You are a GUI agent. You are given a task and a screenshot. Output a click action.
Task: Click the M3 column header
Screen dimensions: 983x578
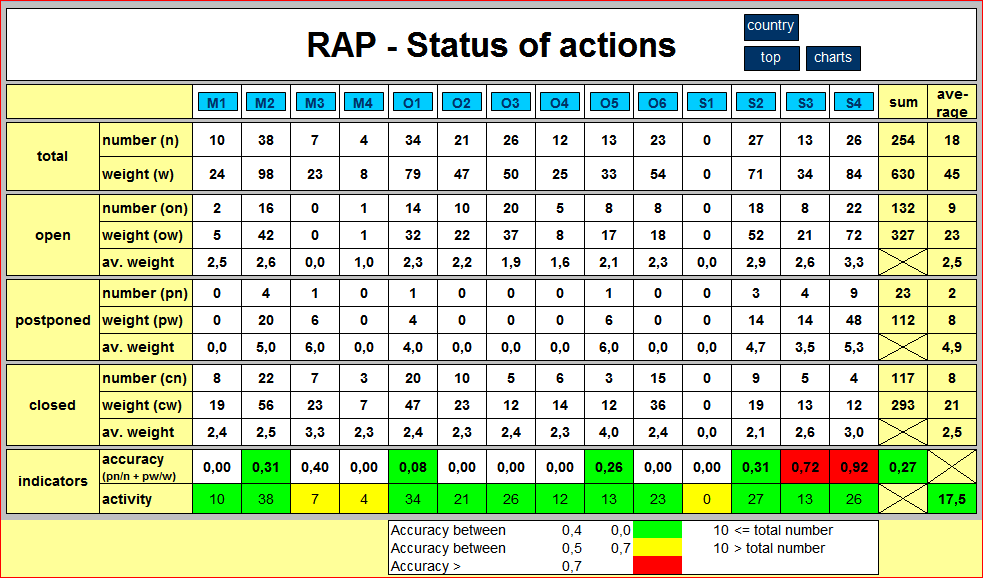[315, 101]
